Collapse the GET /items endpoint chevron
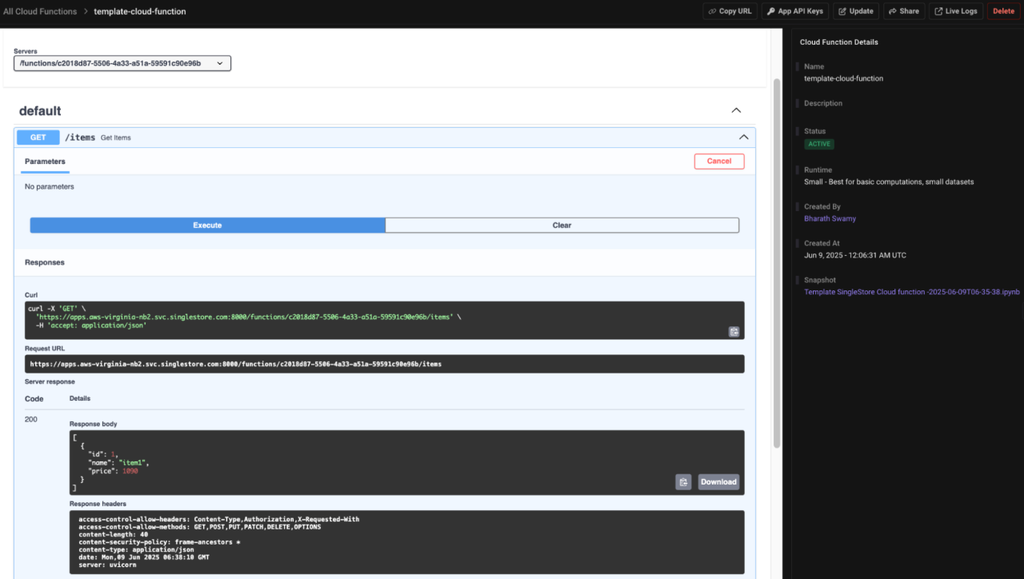Viewport: 1024px width, 579px height. pos(743,137)
